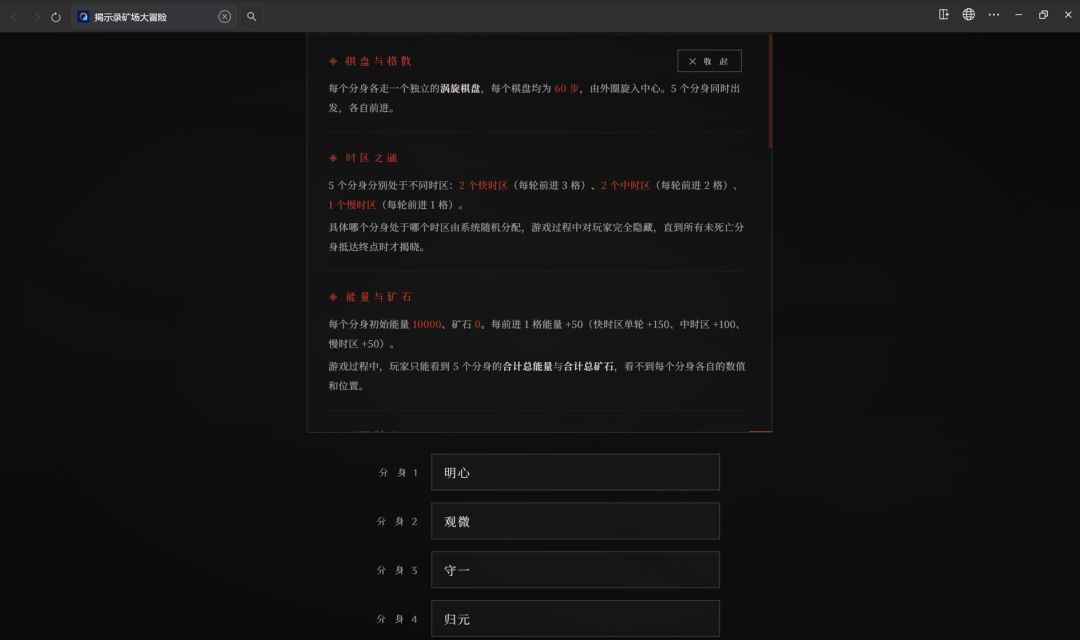Select the 揭示录矿场大冒险 tab
This screenshot has width=1080, height=640.
(153, 17)
